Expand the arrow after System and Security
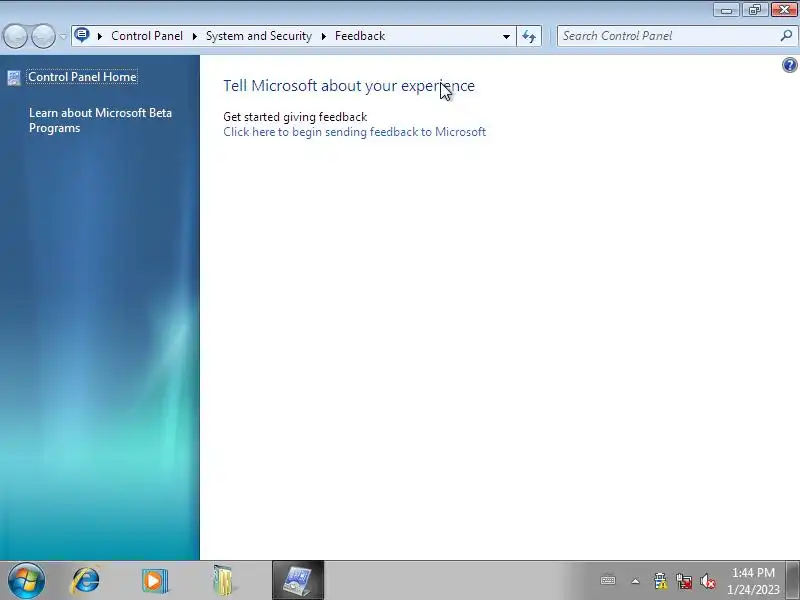The width and height of the screenshot is (800, 600). coord(323,36)
